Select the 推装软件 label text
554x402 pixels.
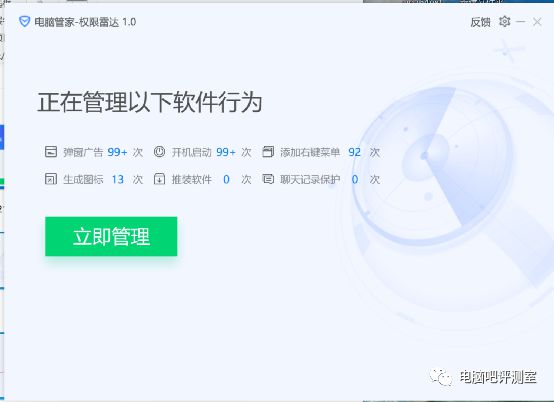tap(191, 179)
